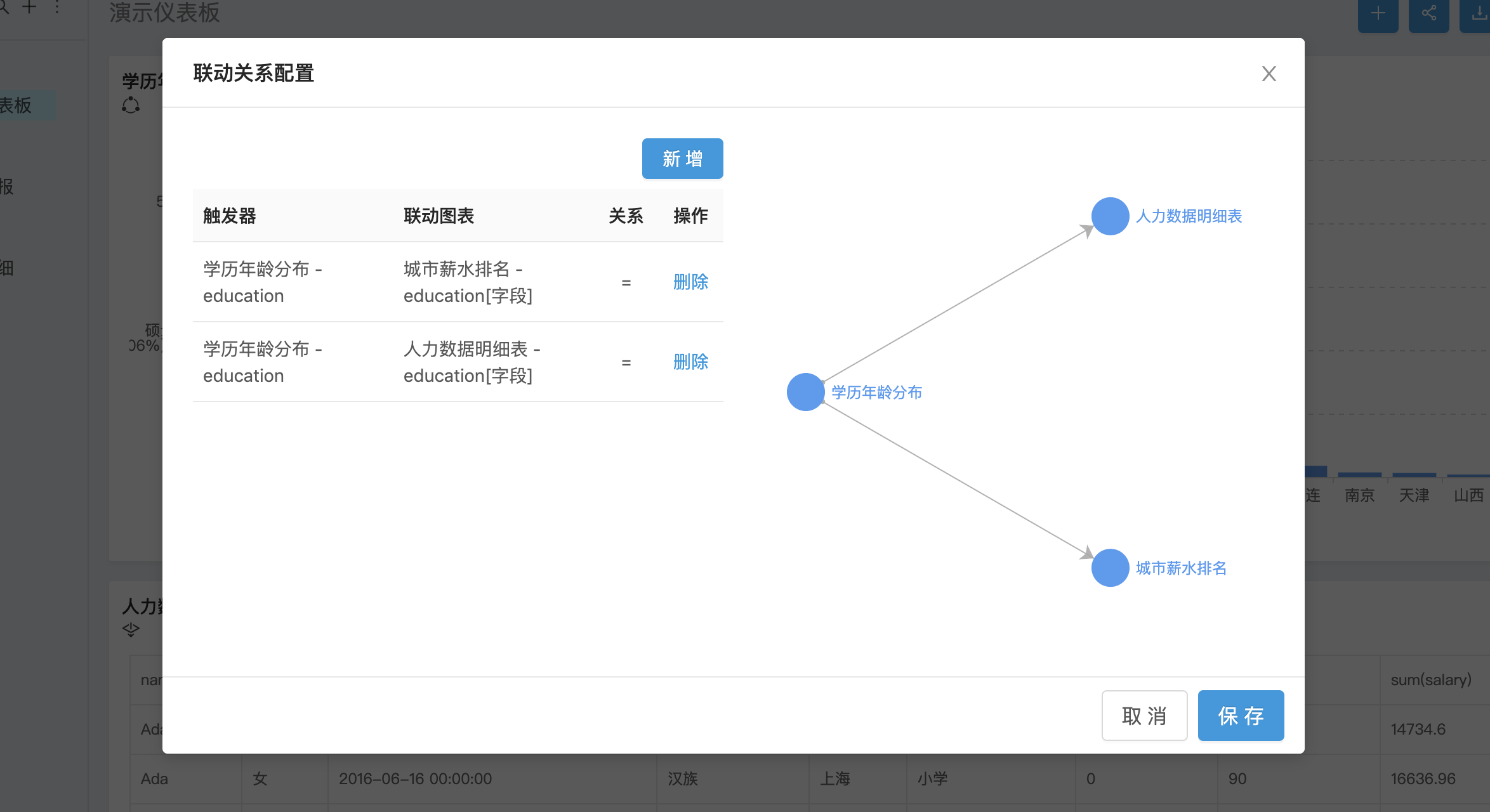The image size is (1490, 812).
Task: Click the sum(salary) column header
Action: 1430,680
